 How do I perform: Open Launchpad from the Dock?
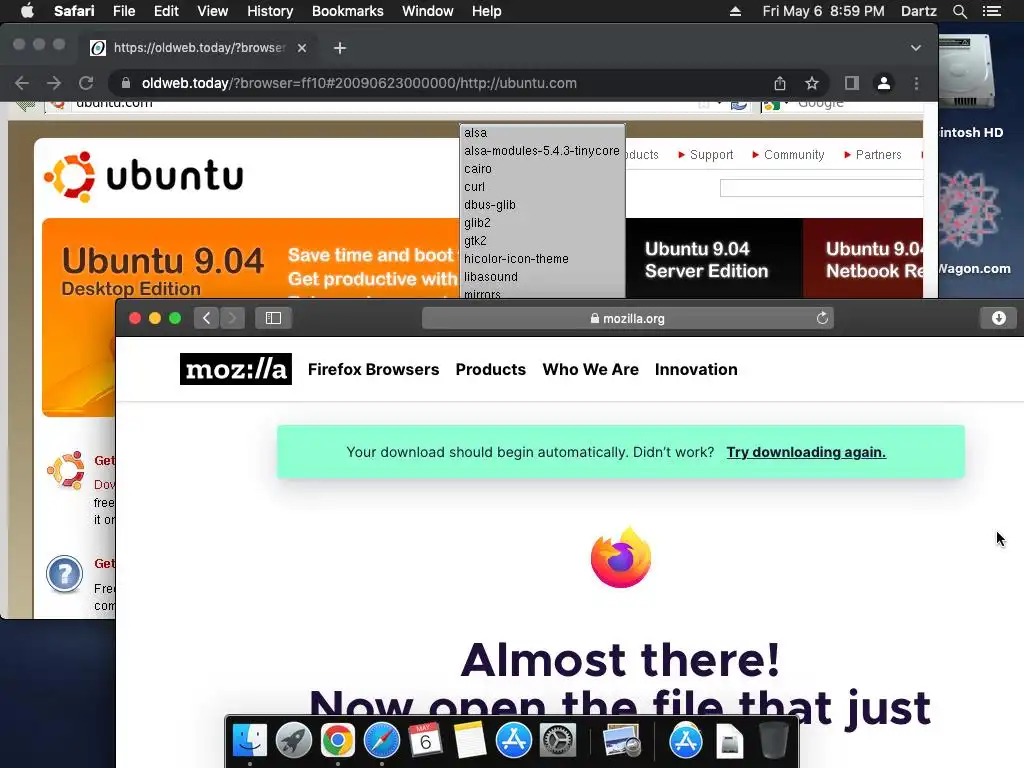point(293,741)
